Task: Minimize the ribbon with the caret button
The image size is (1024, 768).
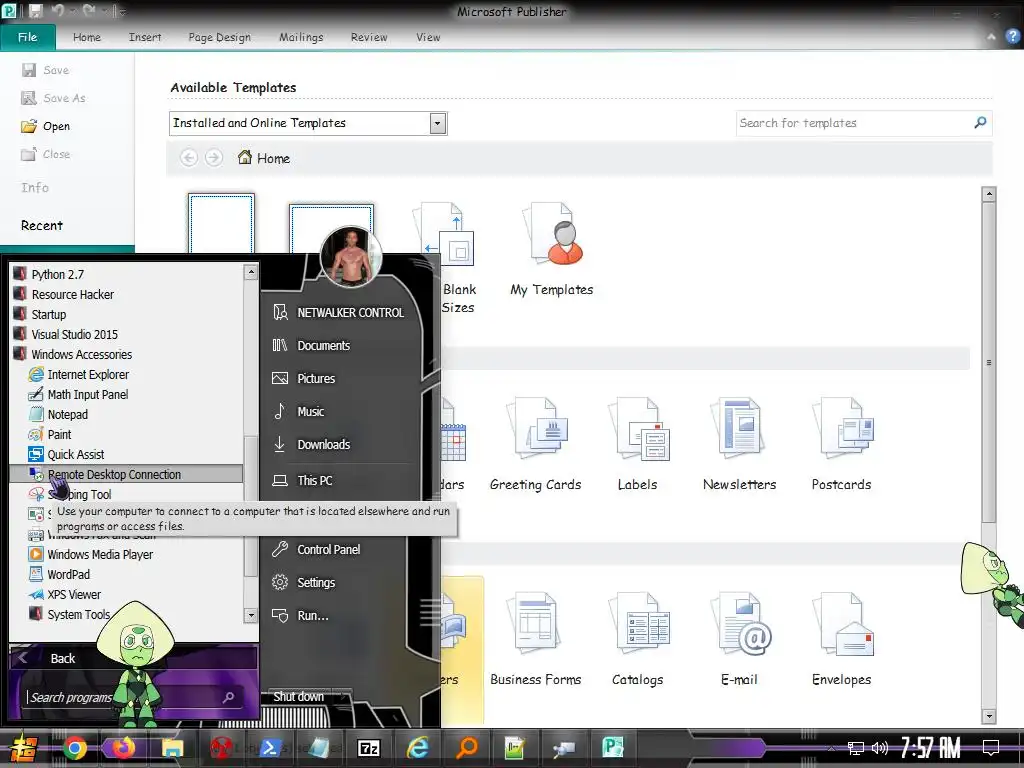Action: point(991,37)
